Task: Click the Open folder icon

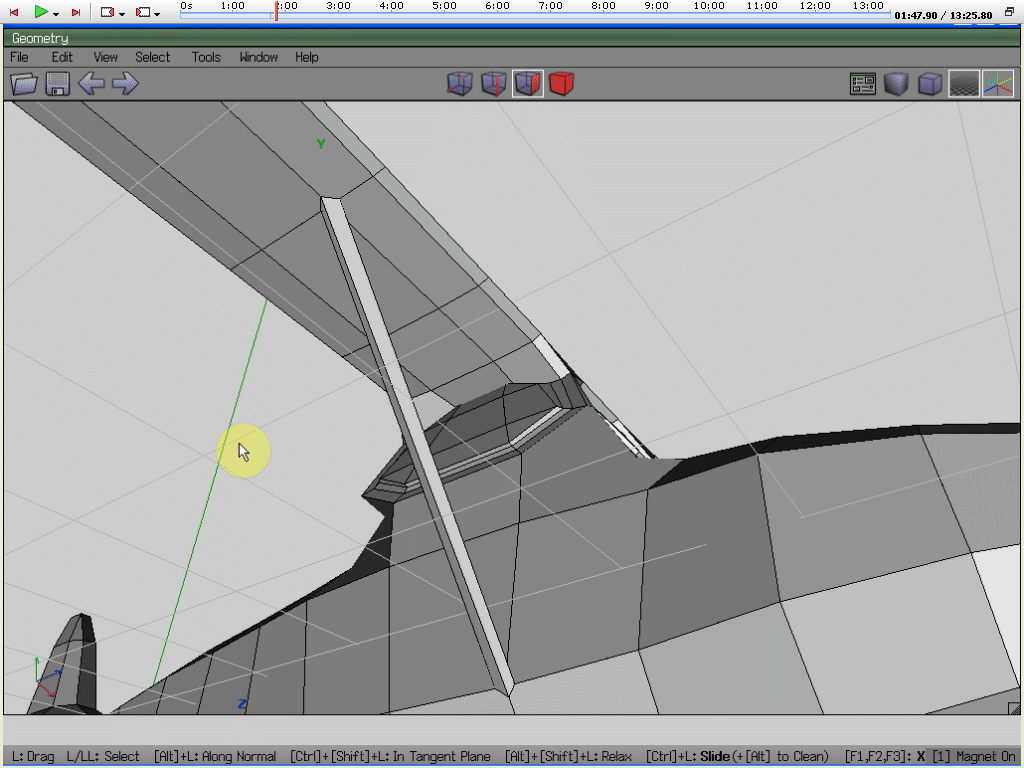Action: pyautogui.click(x=24, y=84)
